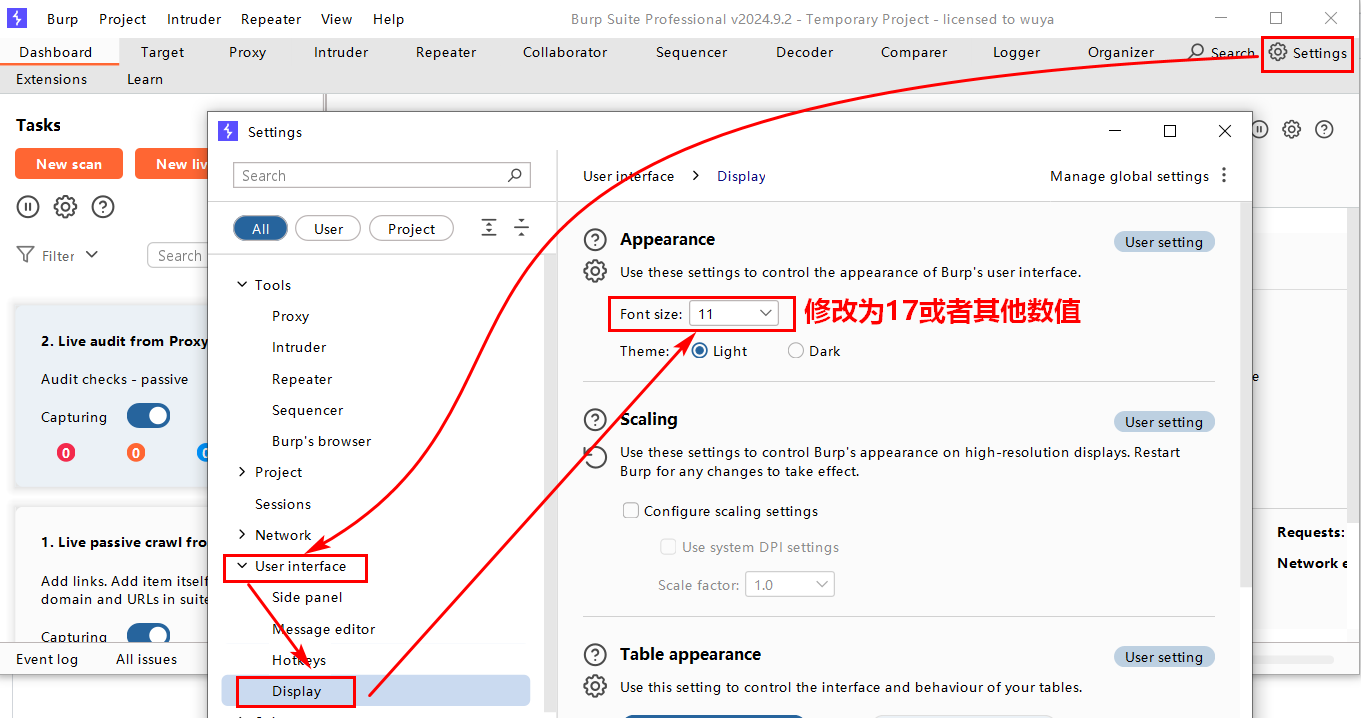Open the View menu

tap(337, 19)
